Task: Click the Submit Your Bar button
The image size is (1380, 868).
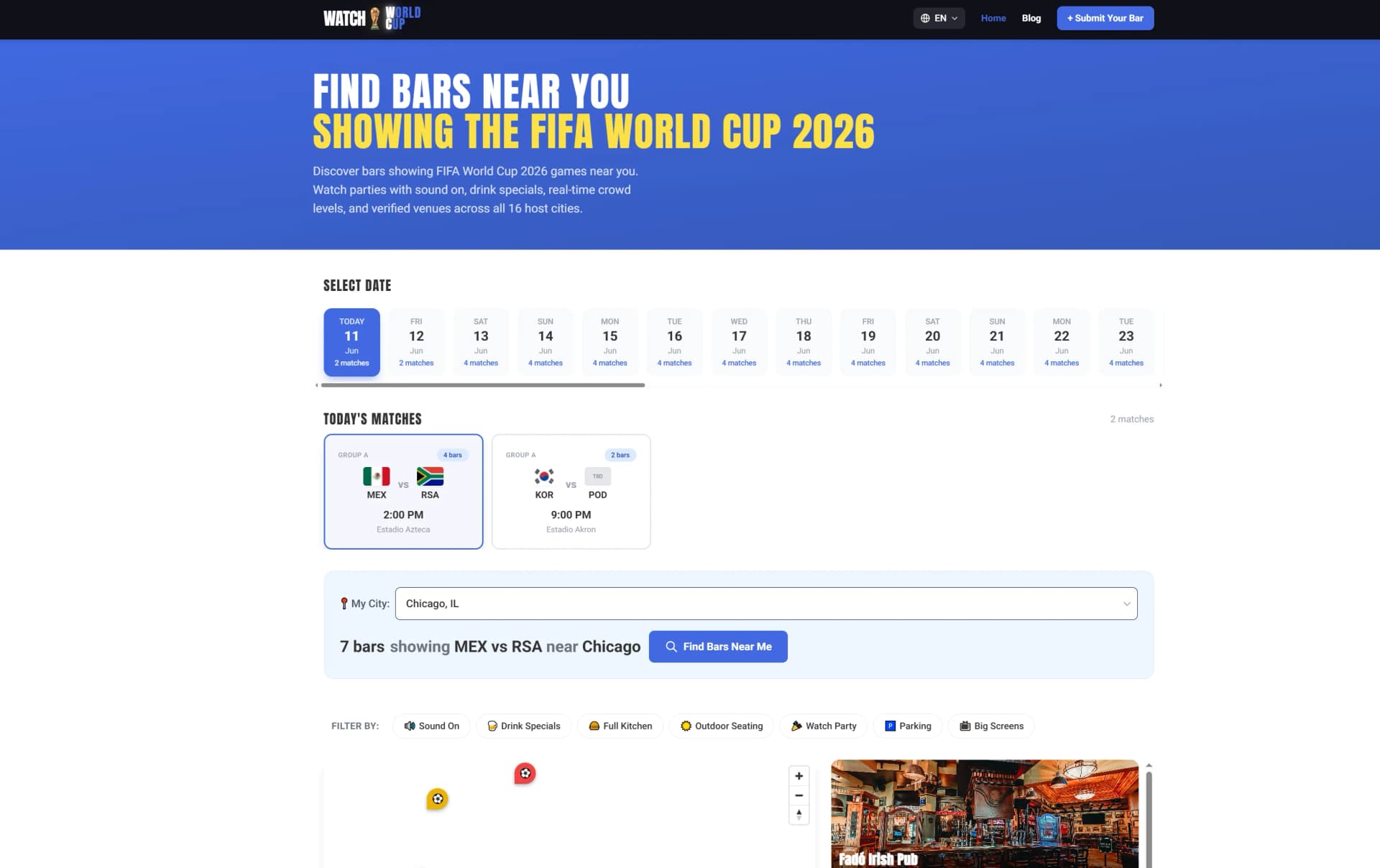Action: click(1105, 19)
